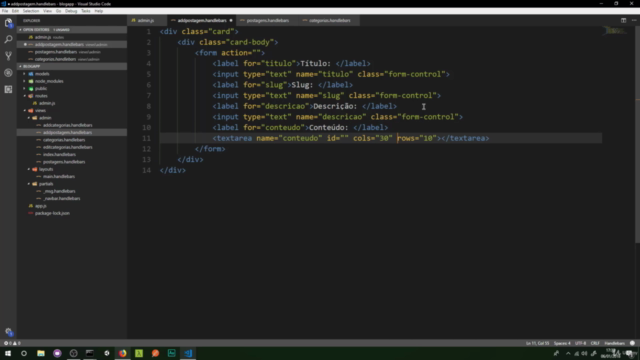
Task: Select the addpostagem.handlebars editor tab
Action: point(202,20)
